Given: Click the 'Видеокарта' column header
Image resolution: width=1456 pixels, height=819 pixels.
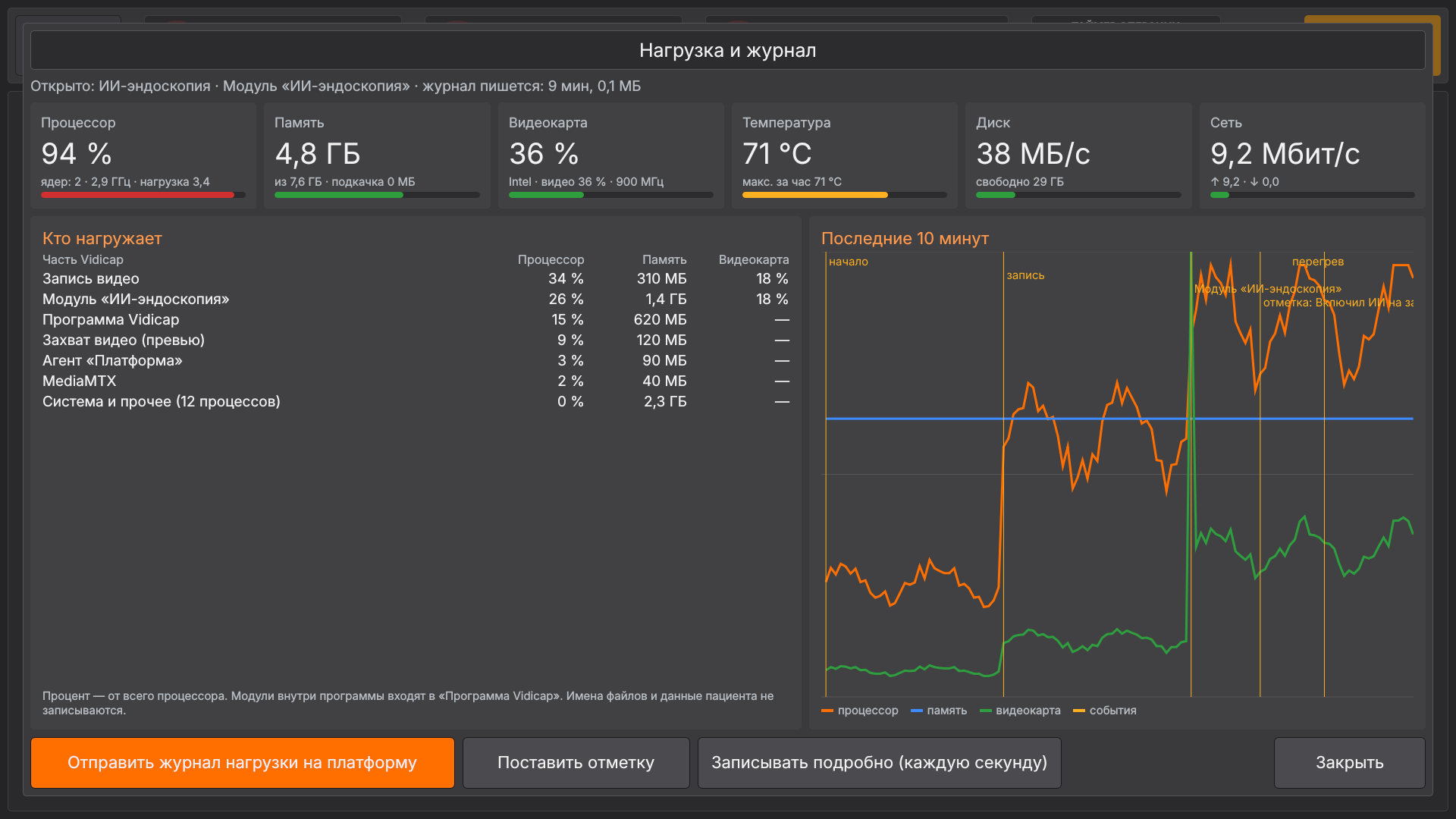Looking at the screenshot, I should [x=754, y=259].
